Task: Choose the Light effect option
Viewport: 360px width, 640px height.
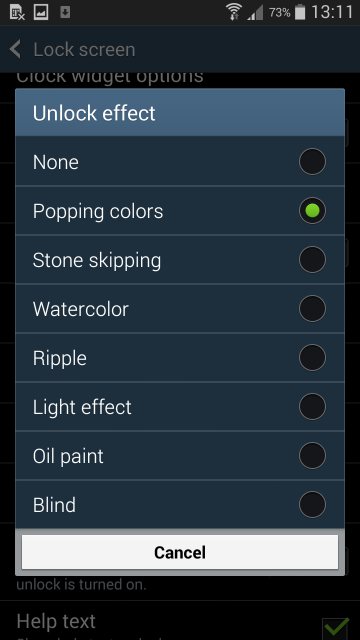Action: [x=180, y=407]
